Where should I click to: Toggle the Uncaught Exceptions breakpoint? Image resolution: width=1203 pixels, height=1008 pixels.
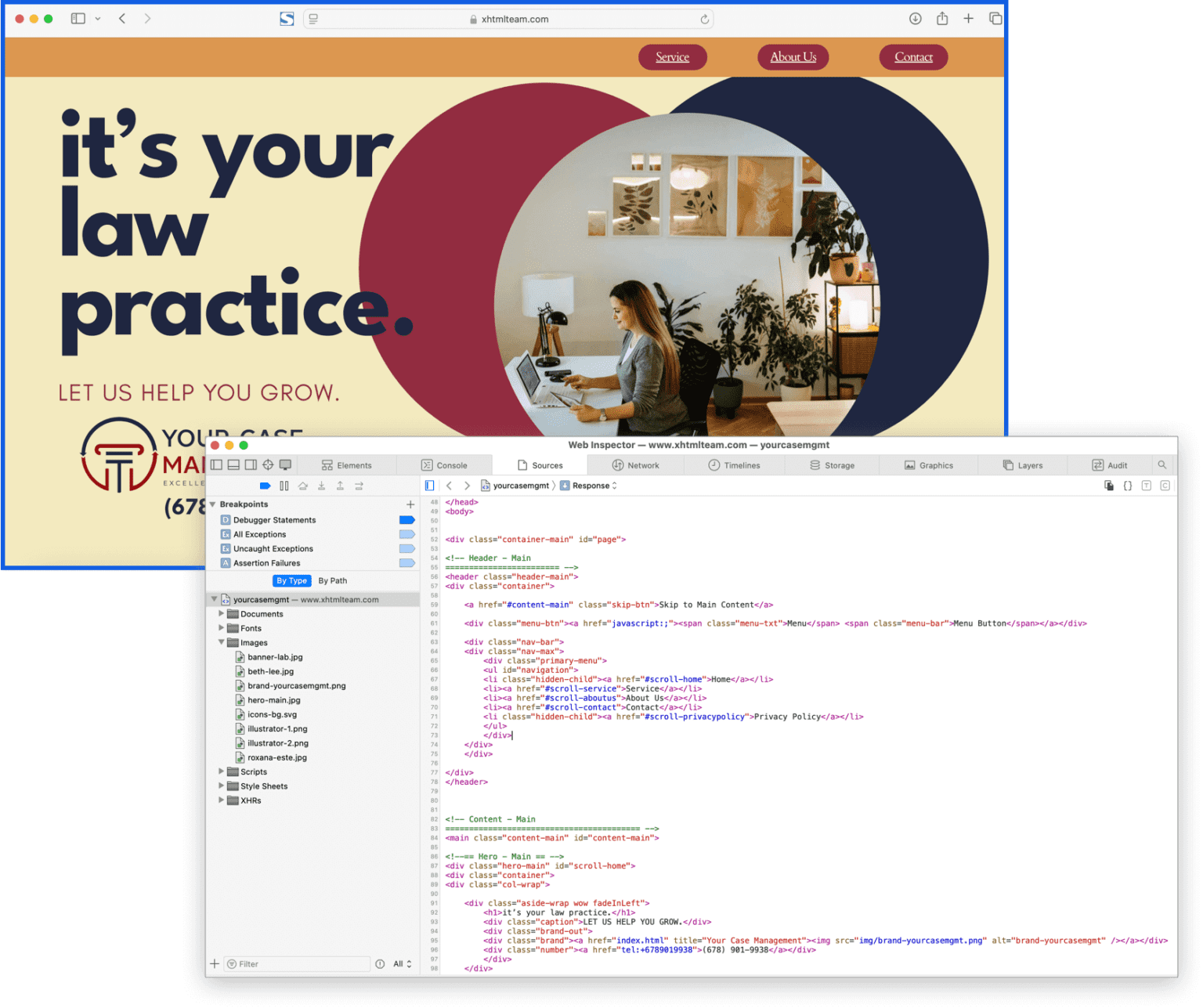[x=406, y=548]
